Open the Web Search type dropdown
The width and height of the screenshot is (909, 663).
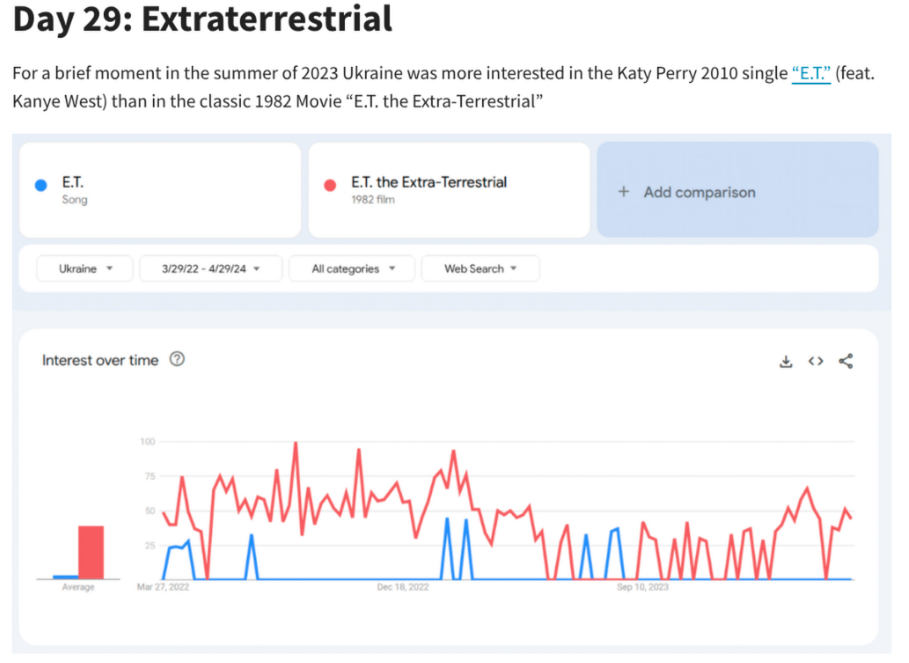click(481, 269)
